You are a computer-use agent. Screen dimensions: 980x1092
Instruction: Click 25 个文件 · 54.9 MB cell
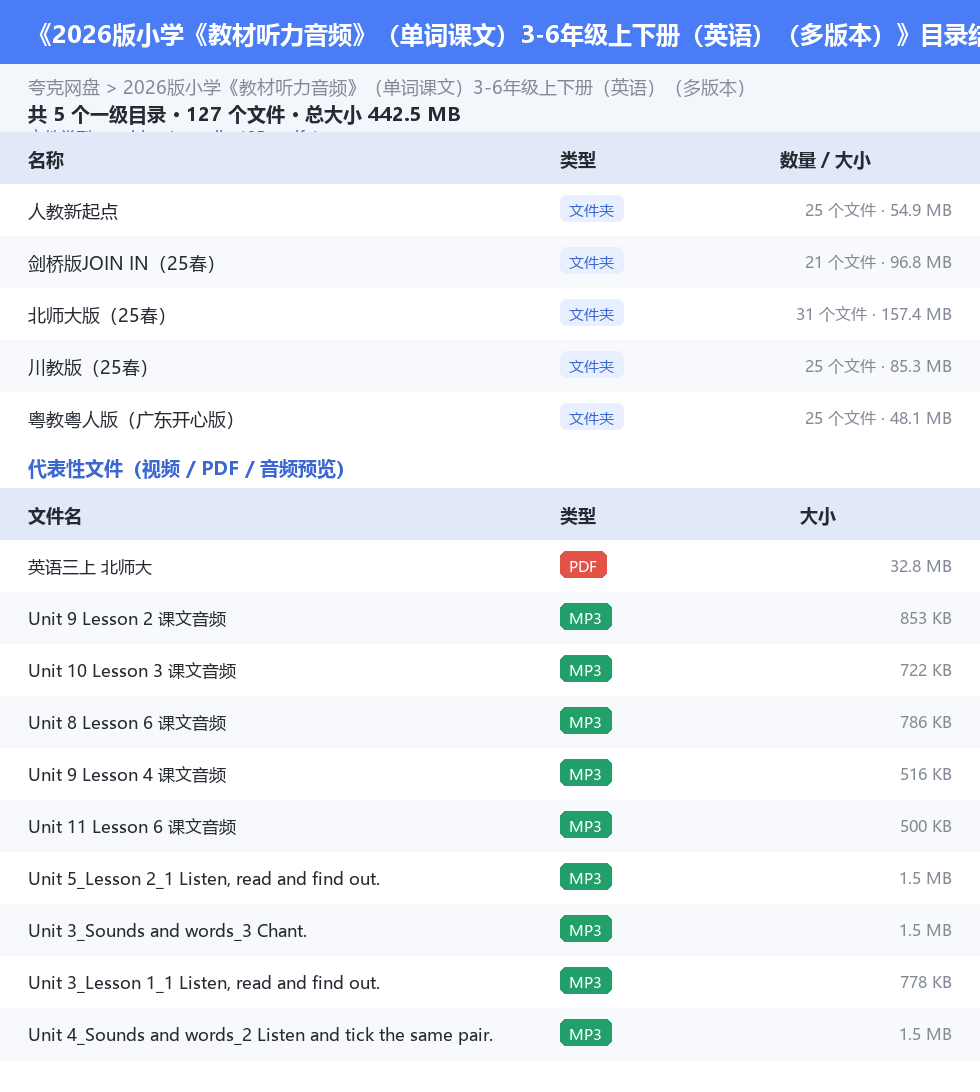(878, 210)
